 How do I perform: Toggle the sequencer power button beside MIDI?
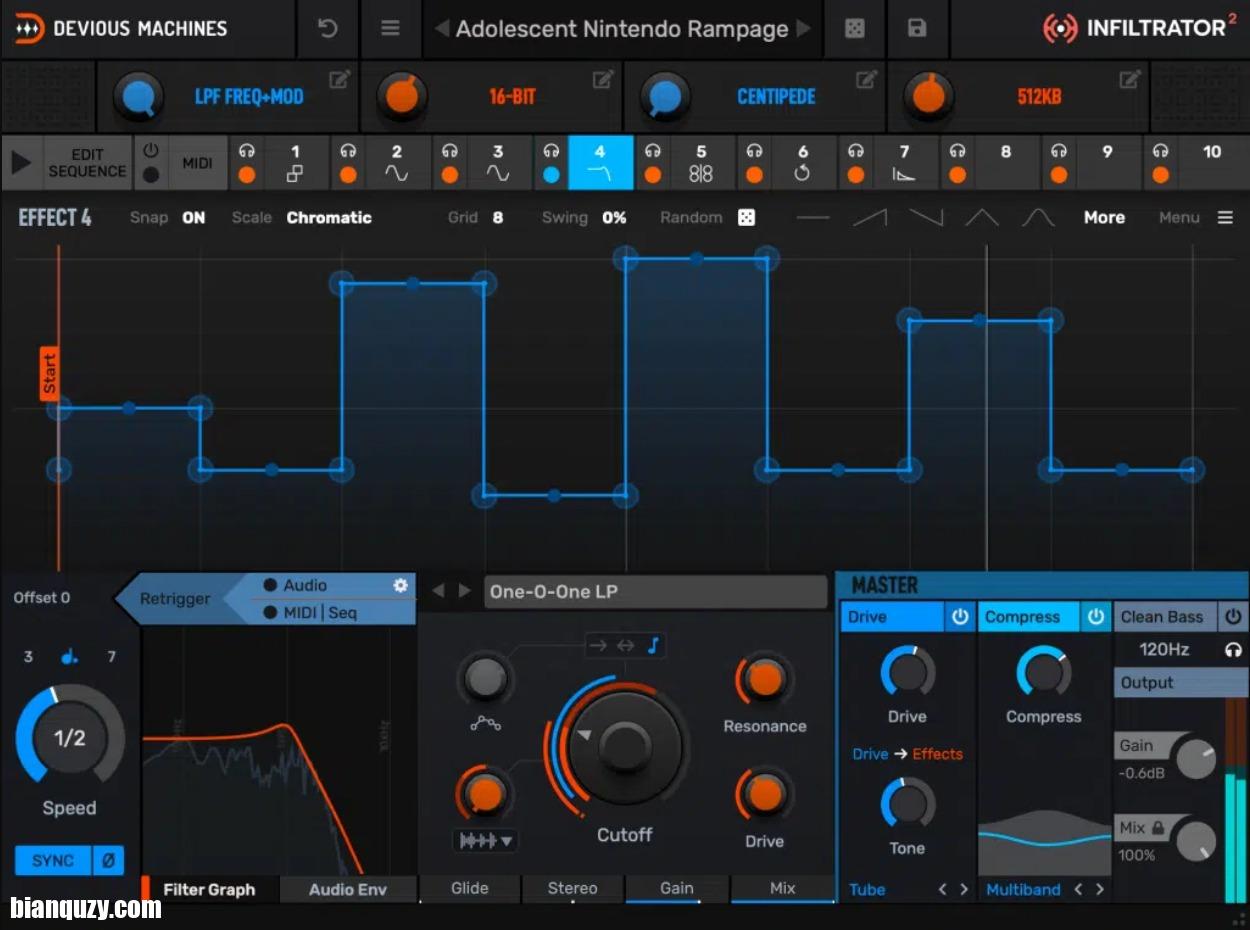coord(151,151)
